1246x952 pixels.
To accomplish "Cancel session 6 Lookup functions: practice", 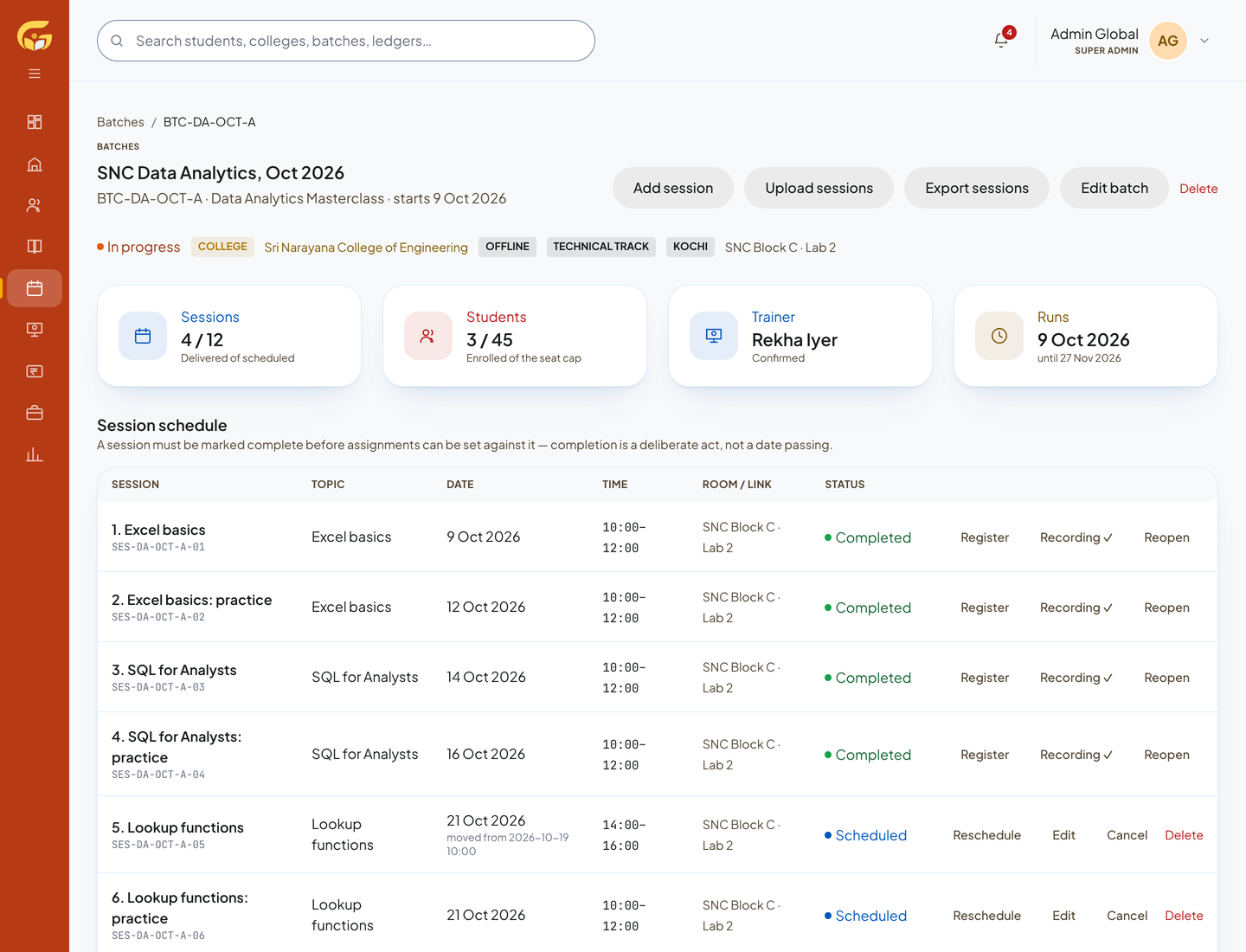I will click(1127, 916).
